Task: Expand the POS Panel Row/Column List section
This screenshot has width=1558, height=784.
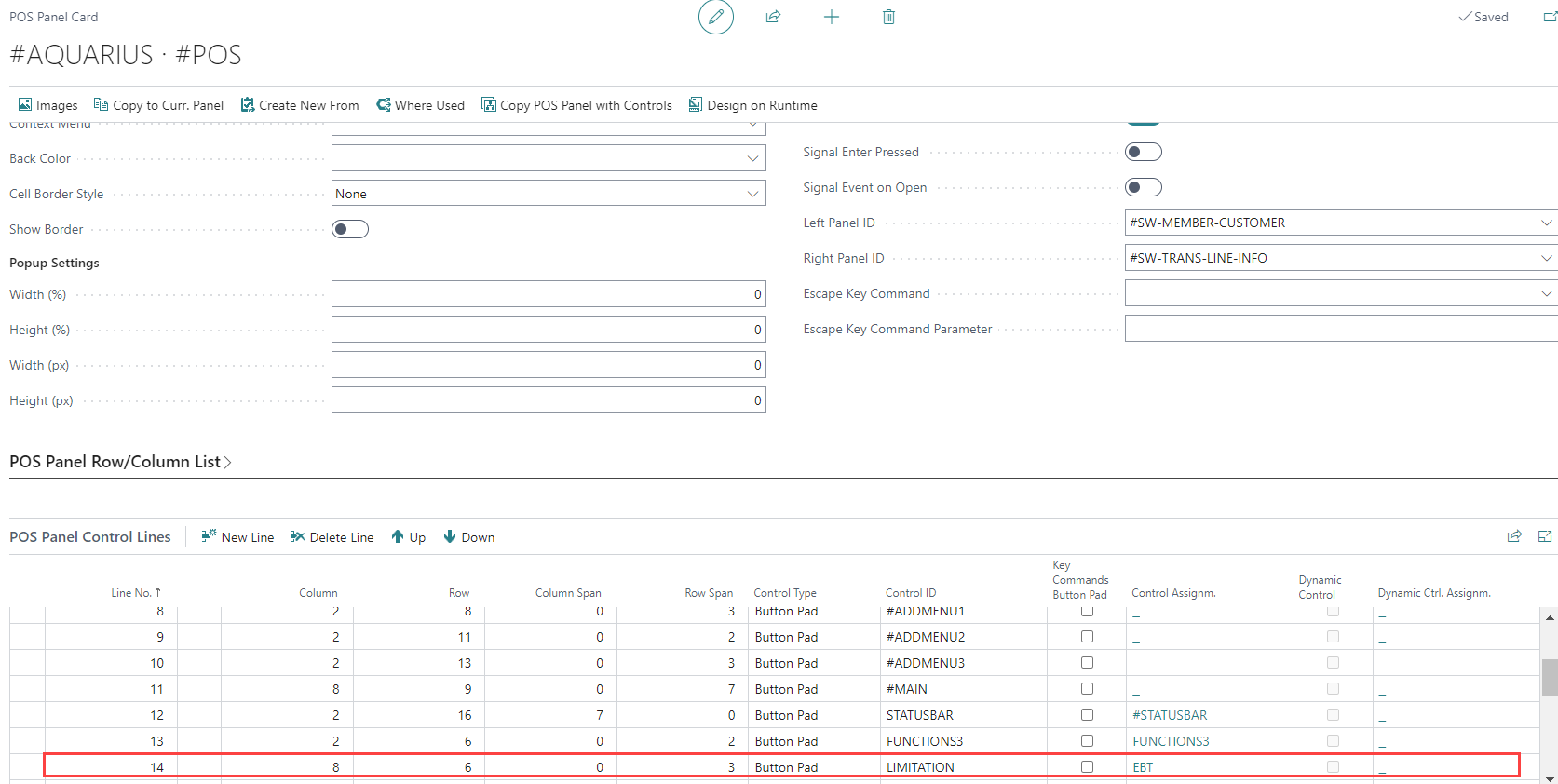Action: tap(120, 462)
